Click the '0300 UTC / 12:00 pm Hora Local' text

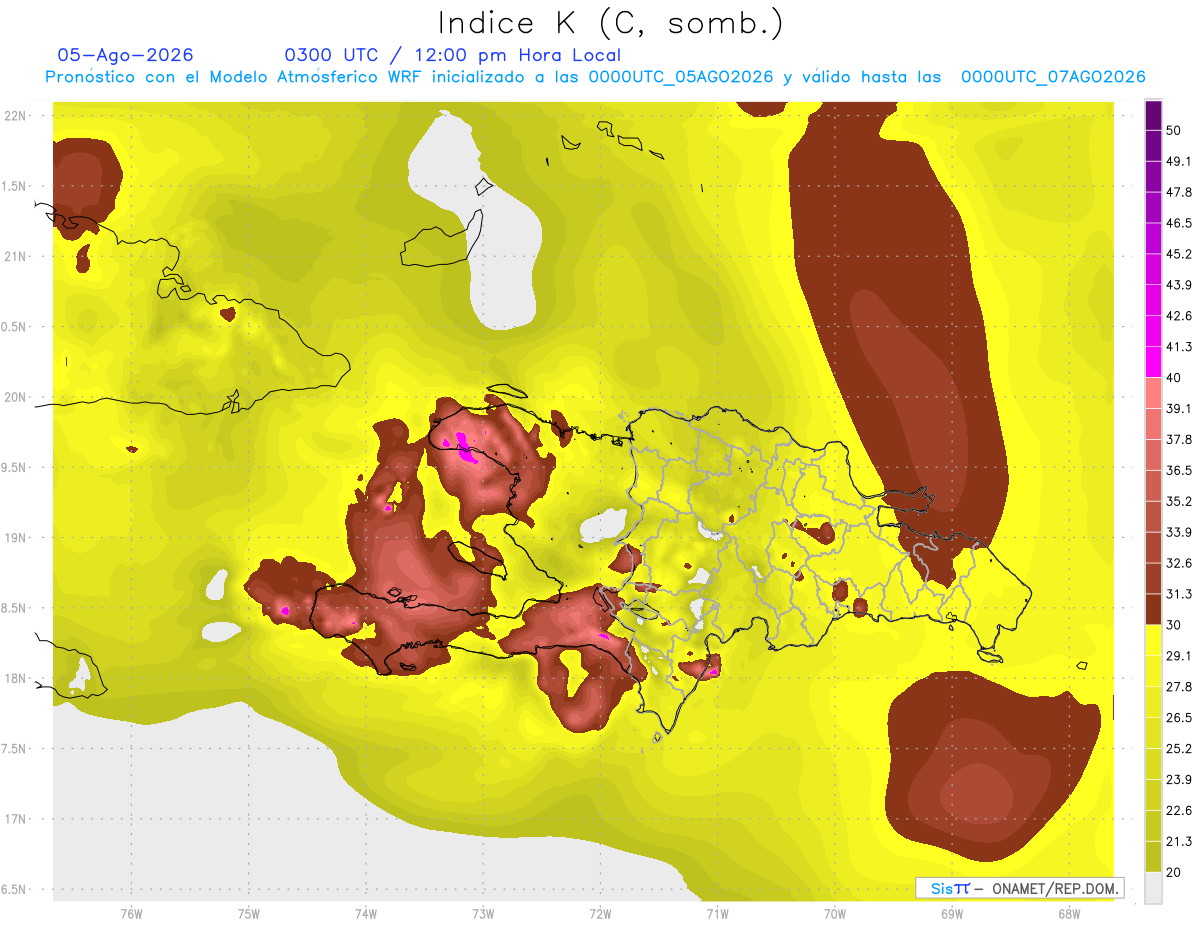(x=453, y=55)
